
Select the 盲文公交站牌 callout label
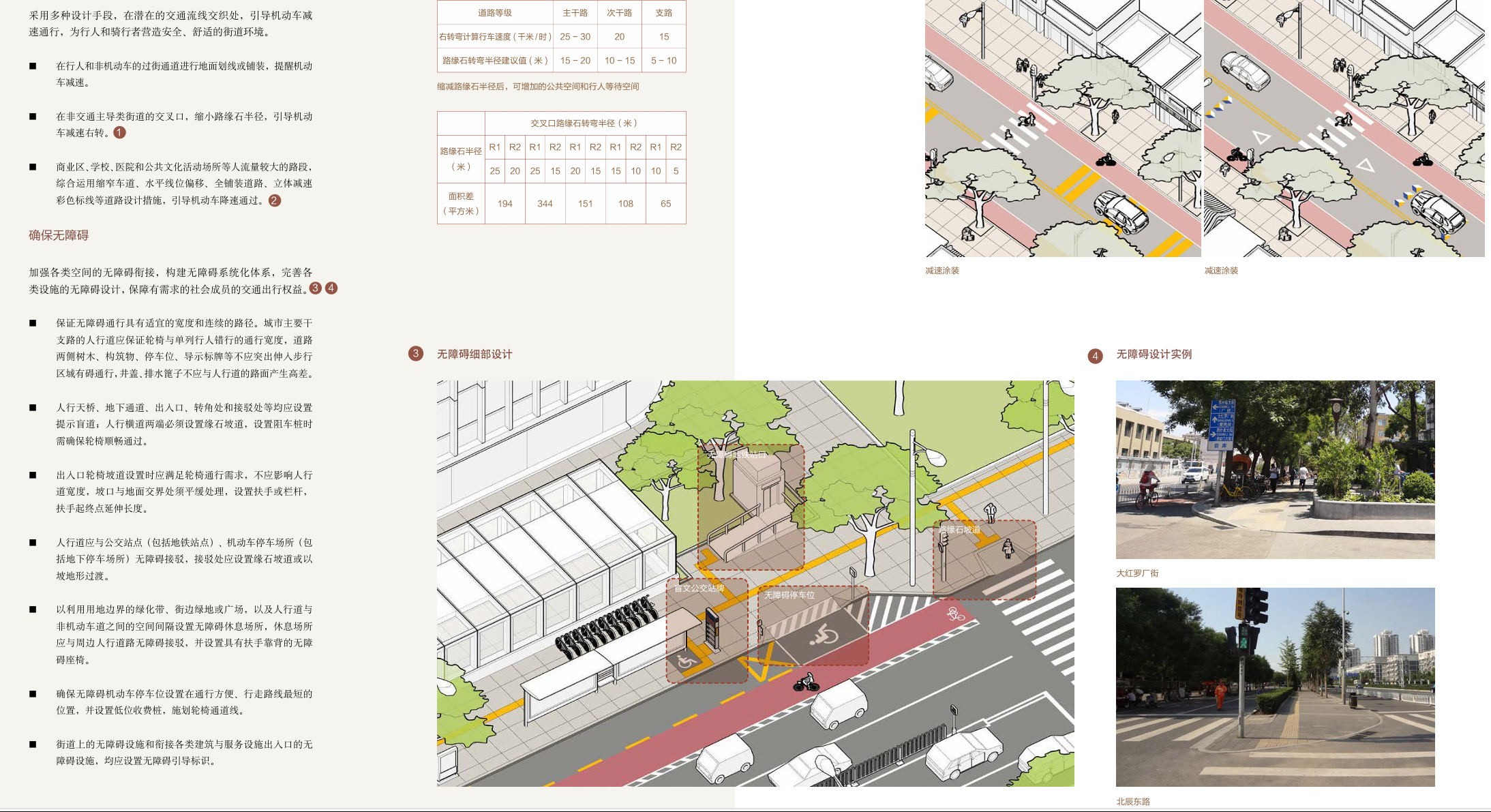coord(699,588)
